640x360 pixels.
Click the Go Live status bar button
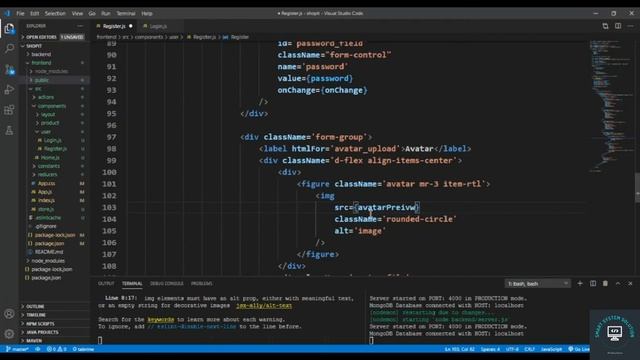[x=578, y=349]
